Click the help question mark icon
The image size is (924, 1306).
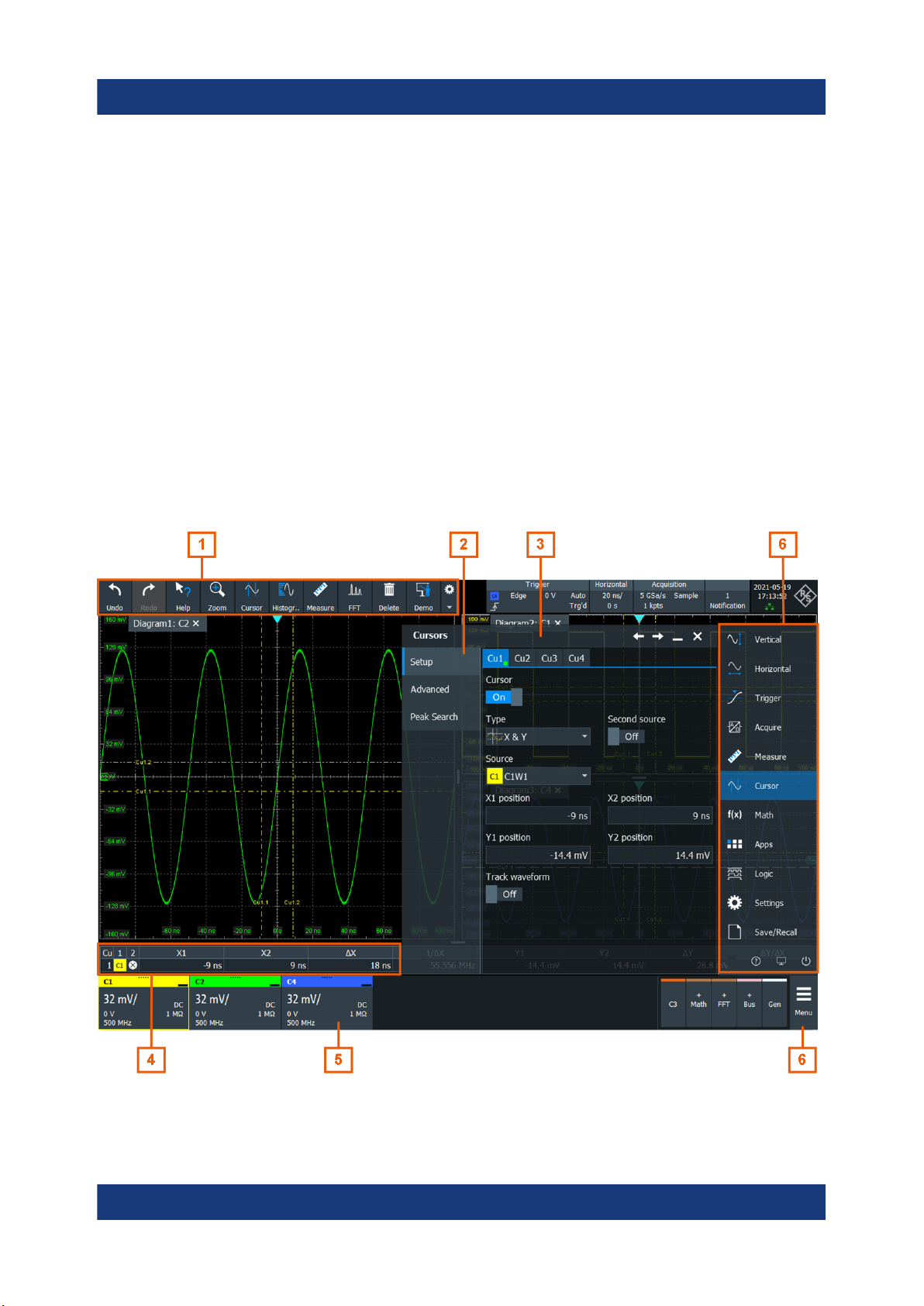tap(756, 961)
